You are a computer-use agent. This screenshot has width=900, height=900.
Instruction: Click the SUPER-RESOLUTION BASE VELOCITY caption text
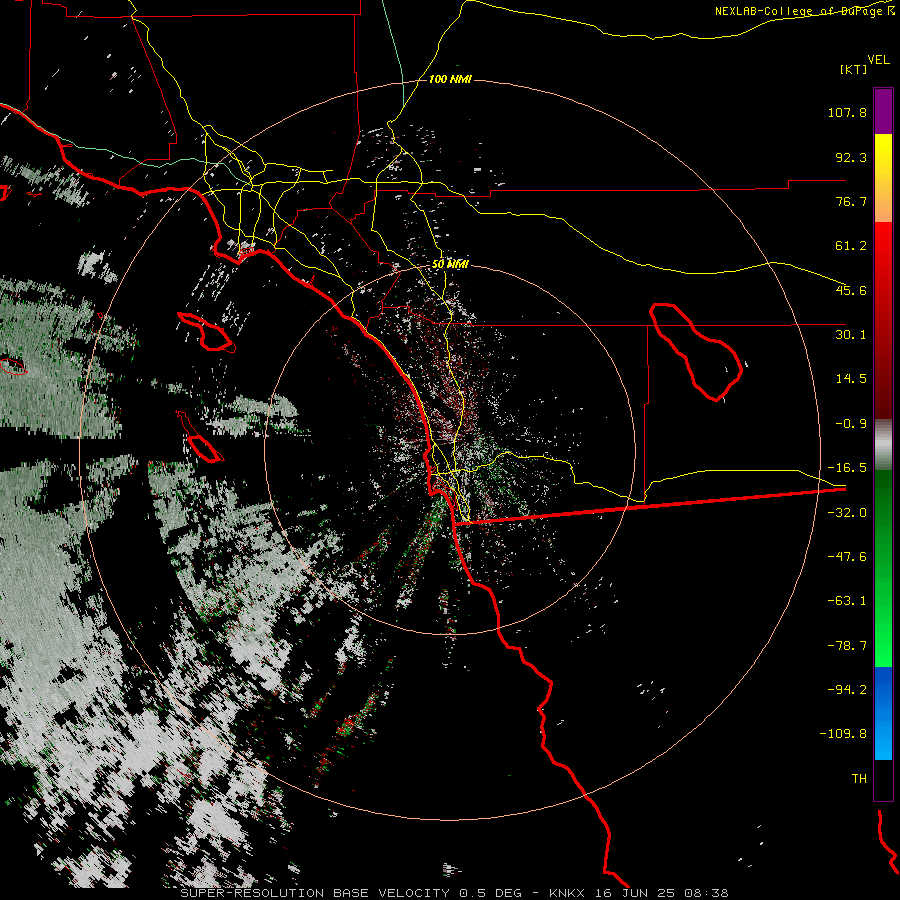[315, 893]
